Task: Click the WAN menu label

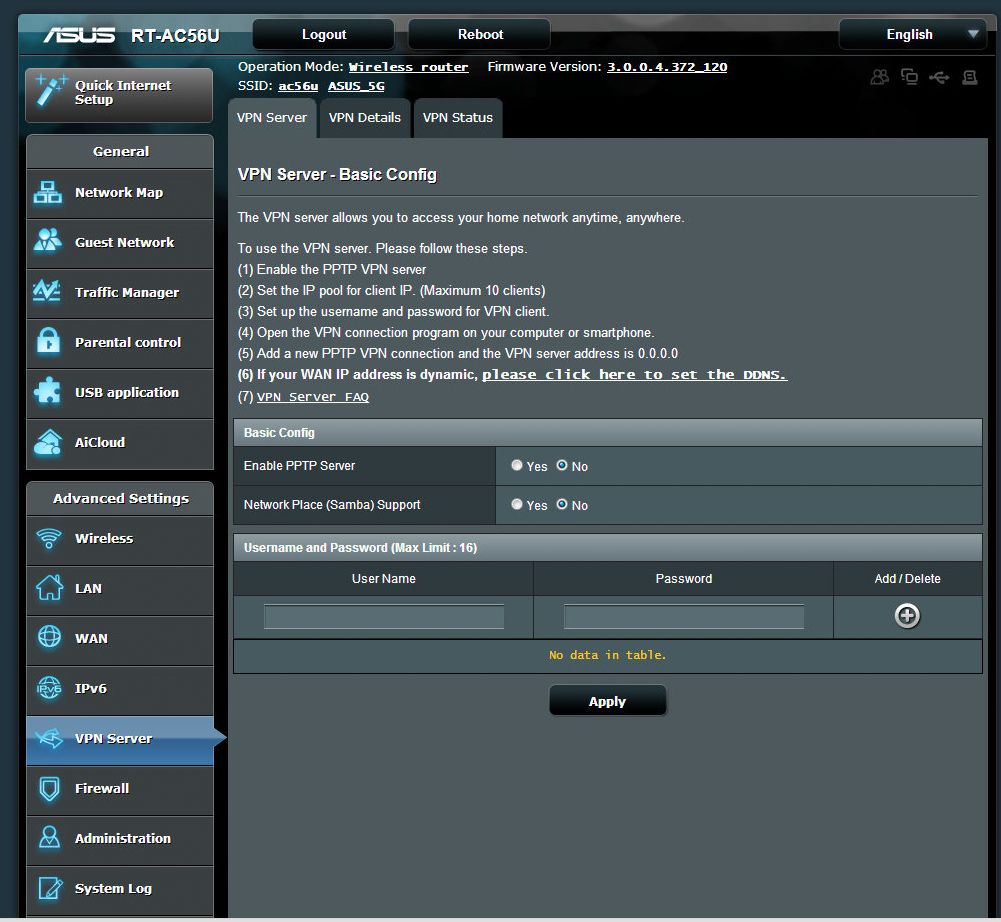Action: (91, 638)
